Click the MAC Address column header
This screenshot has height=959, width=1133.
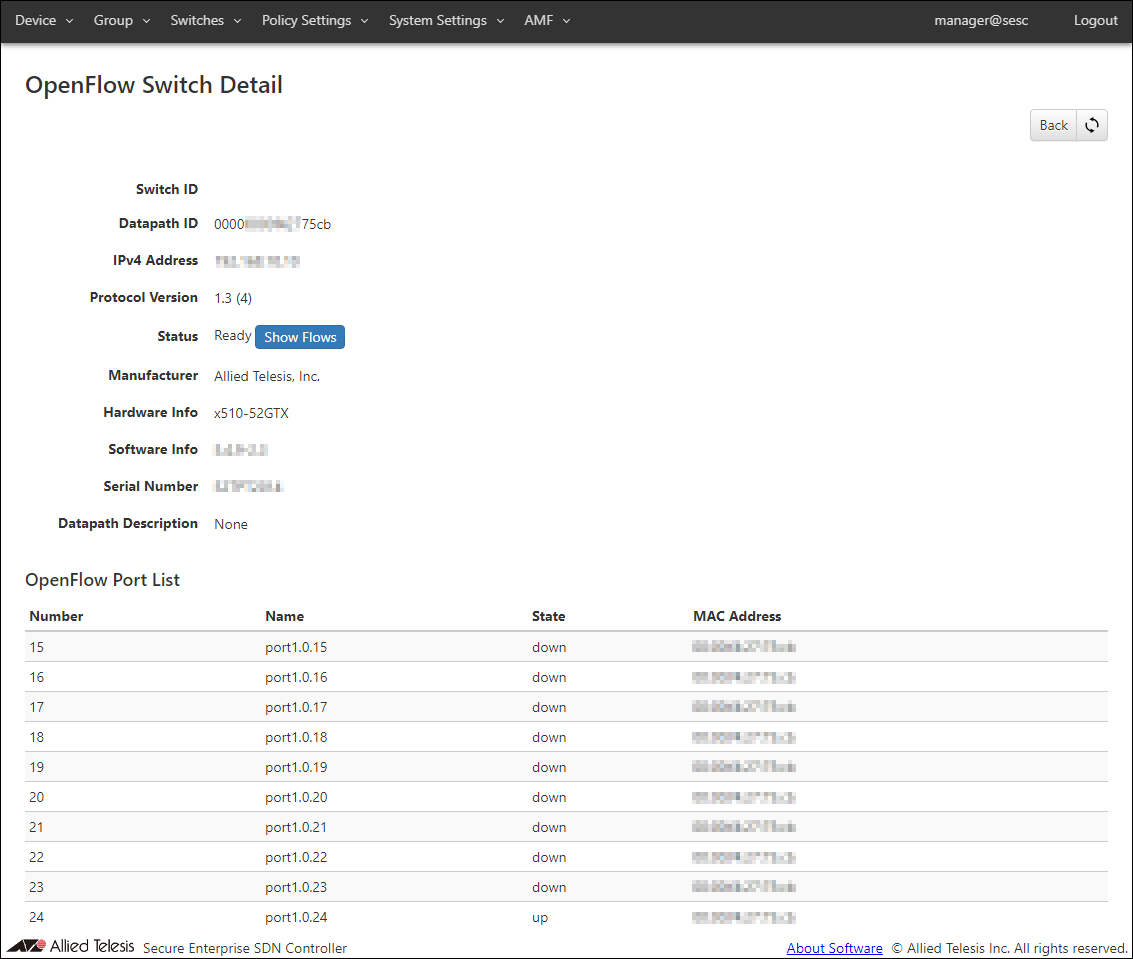coord(737,616)
